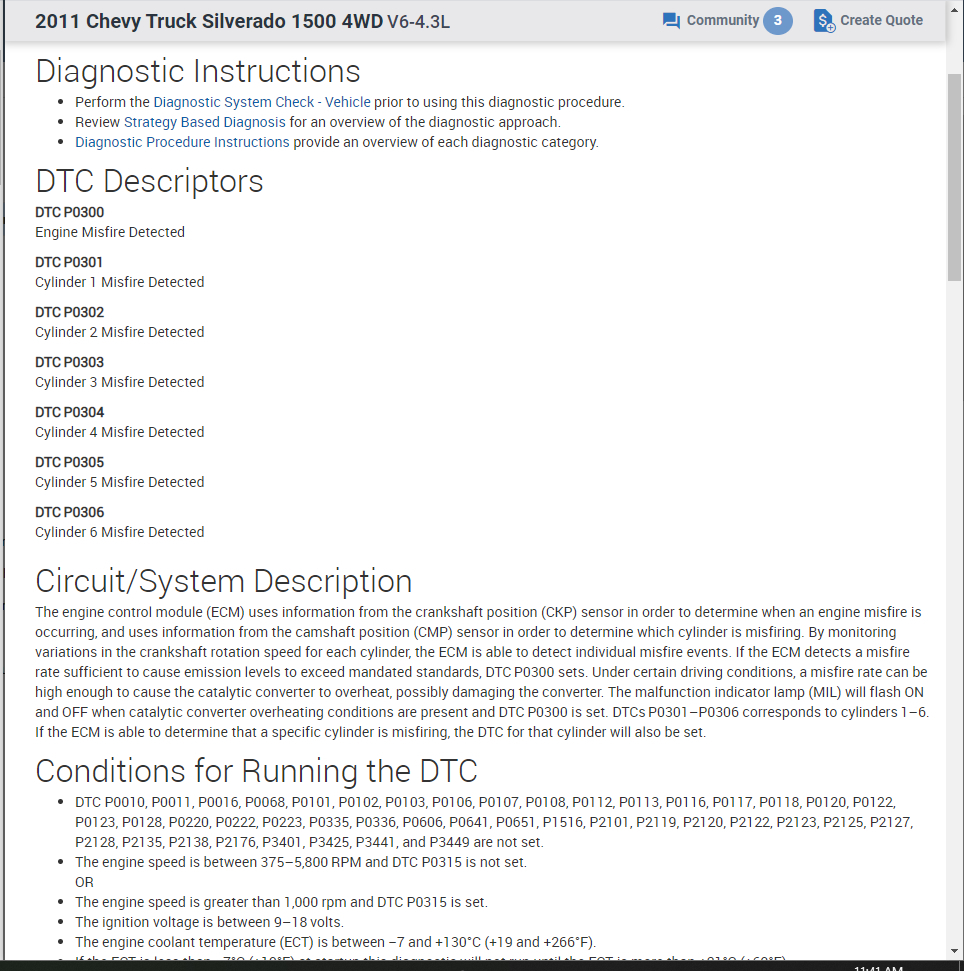
Task: Click Cylinder 5 Misfire Detected text
Action: [x=119, y=482]
